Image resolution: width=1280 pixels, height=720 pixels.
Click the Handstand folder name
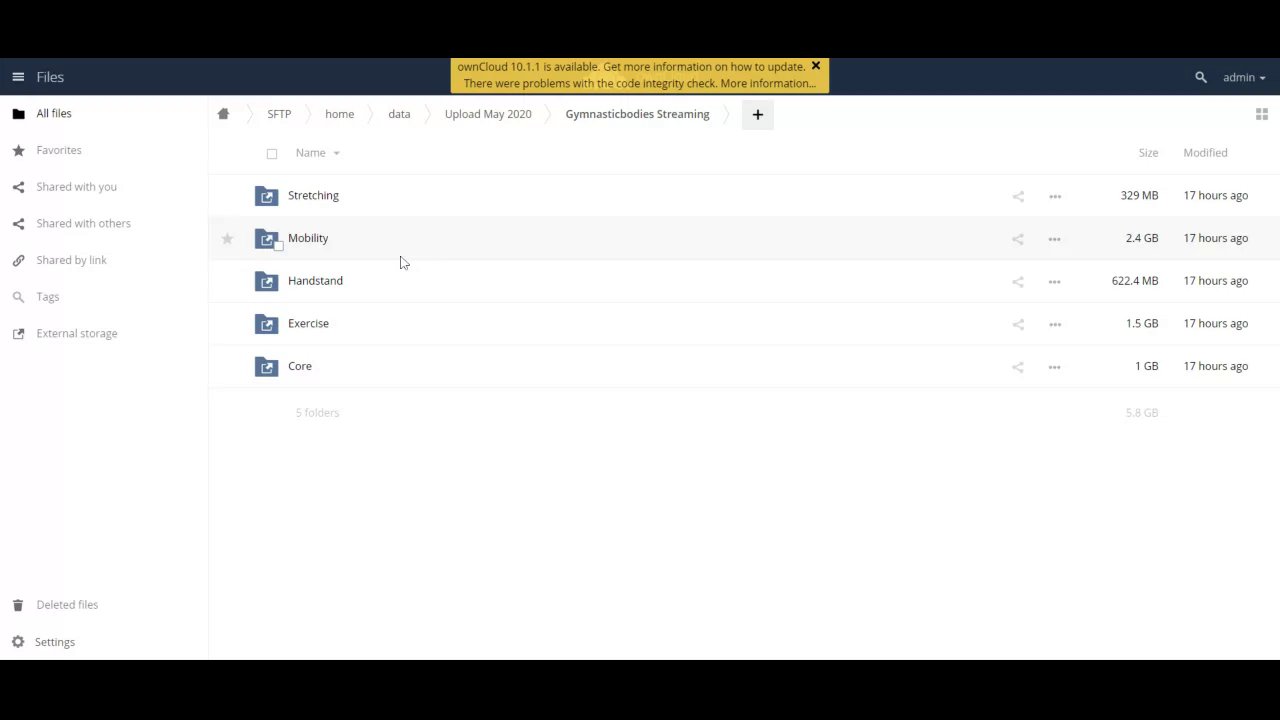pos(315,281)
